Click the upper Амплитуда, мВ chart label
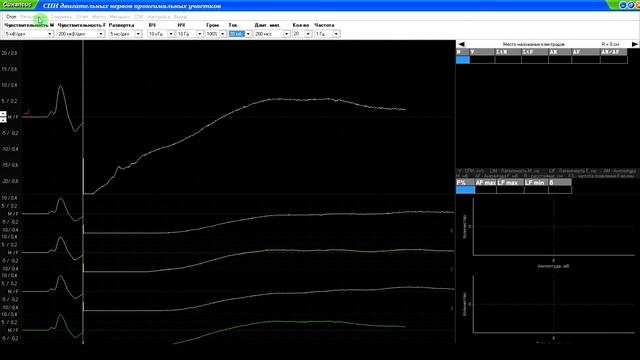This screenshot has height=360, width=640. [553, 266]
